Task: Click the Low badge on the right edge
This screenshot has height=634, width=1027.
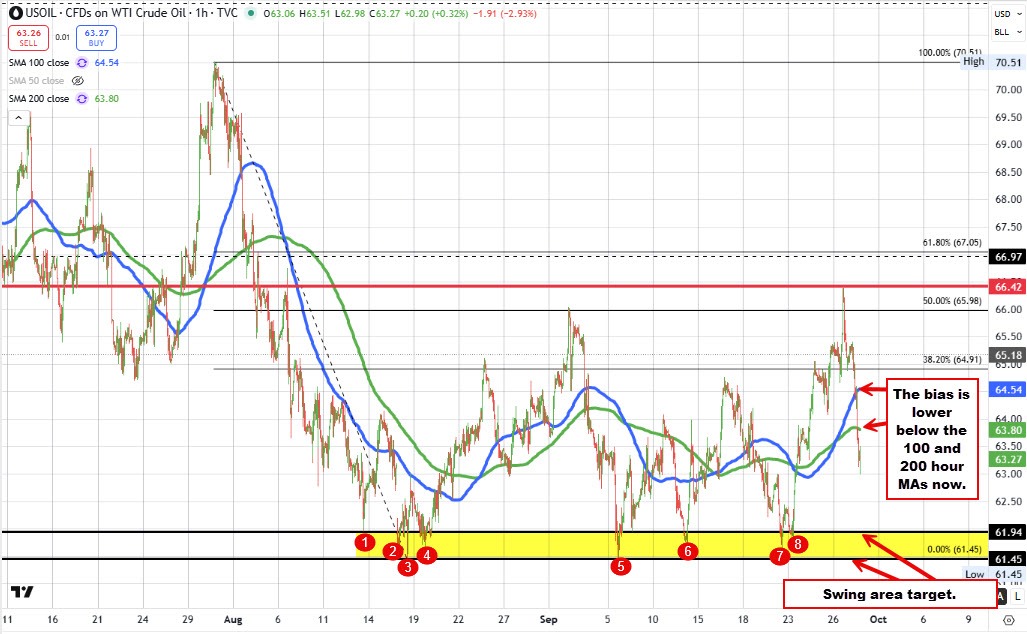Action: pyautogui.click(x=975, y=574)
